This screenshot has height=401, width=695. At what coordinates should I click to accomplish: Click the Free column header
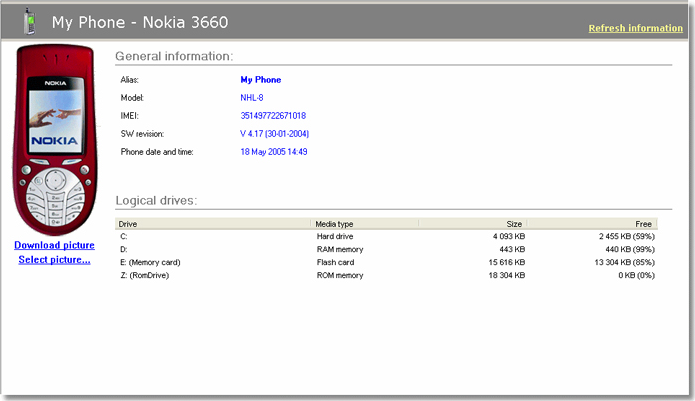pyautogui.click(x=643, y=224)
